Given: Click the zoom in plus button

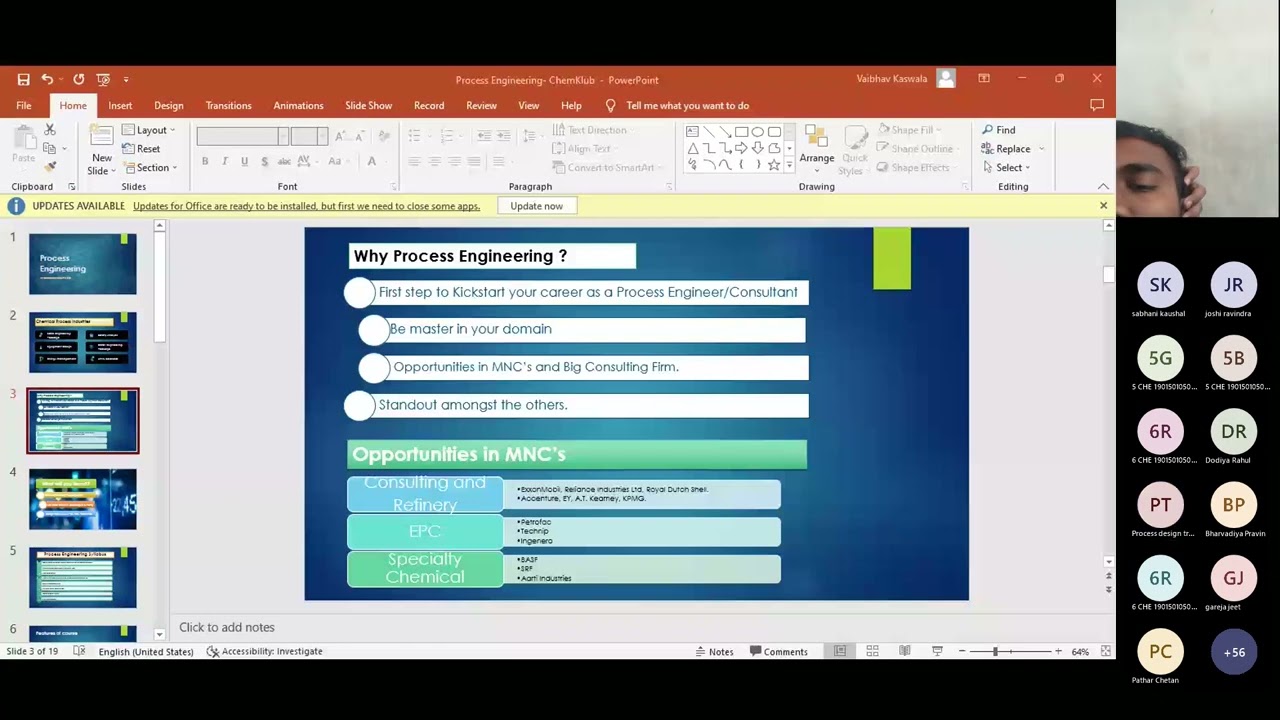Looking at the screenshot, I should pos(1058,651).
